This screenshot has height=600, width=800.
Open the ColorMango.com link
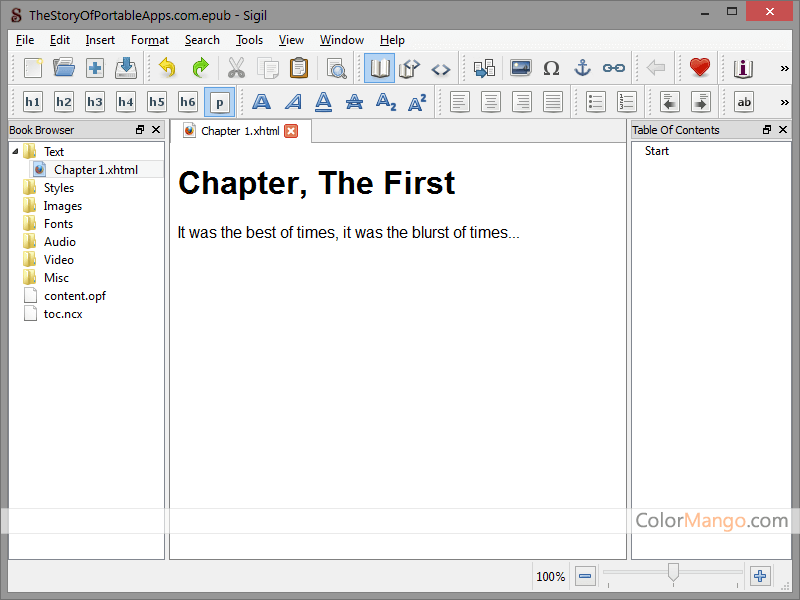click(710, 521)
